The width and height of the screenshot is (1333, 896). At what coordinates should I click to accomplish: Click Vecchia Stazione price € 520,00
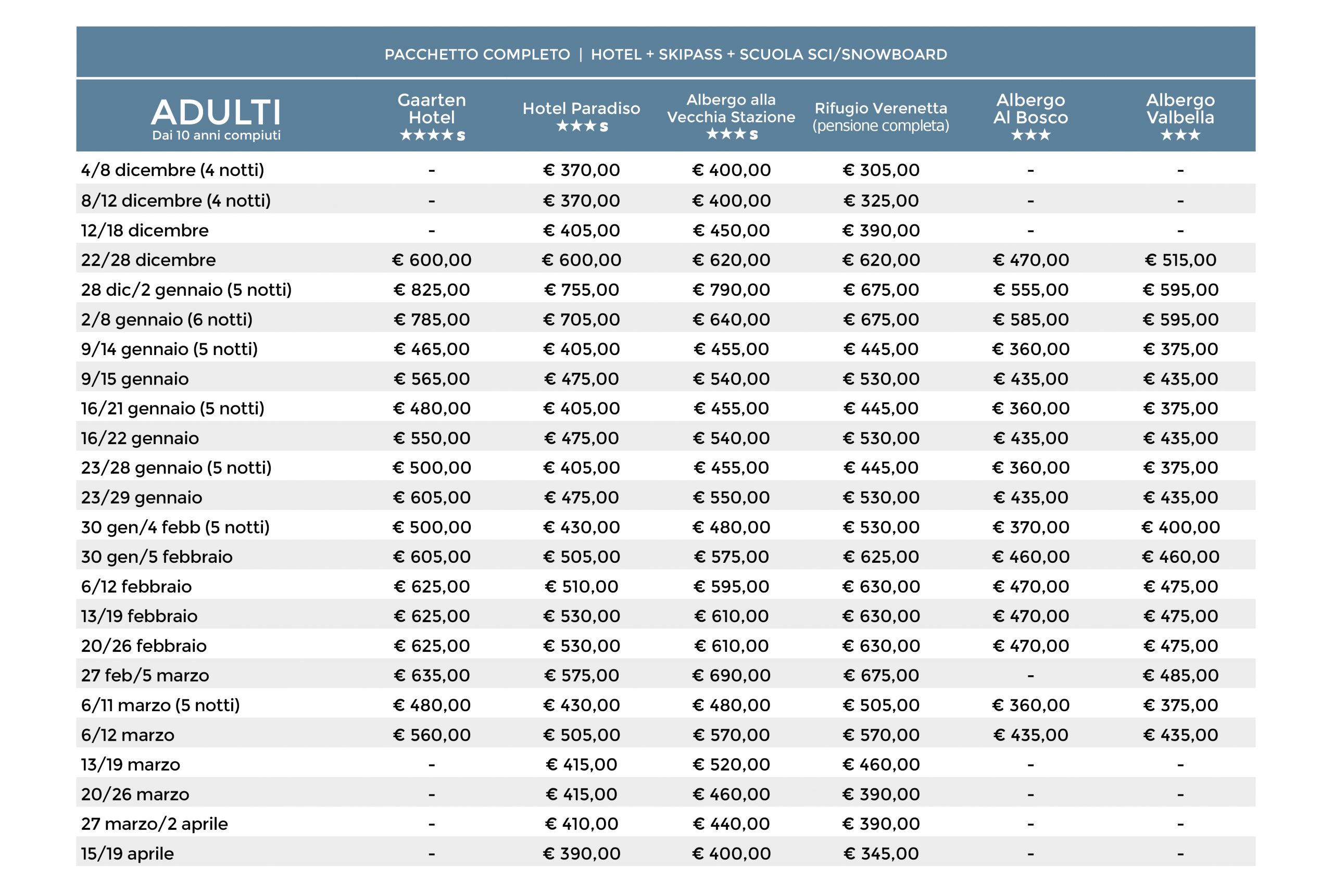tap(732, 765)
